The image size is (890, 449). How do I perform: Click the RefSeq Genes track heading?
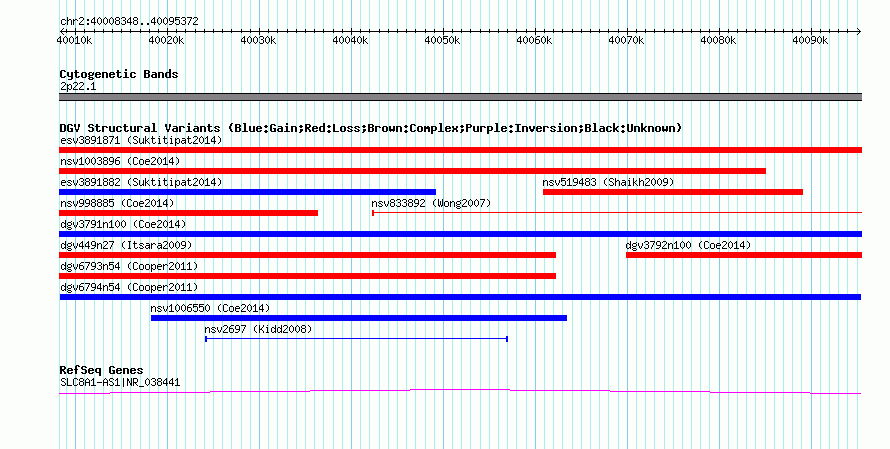101,370
